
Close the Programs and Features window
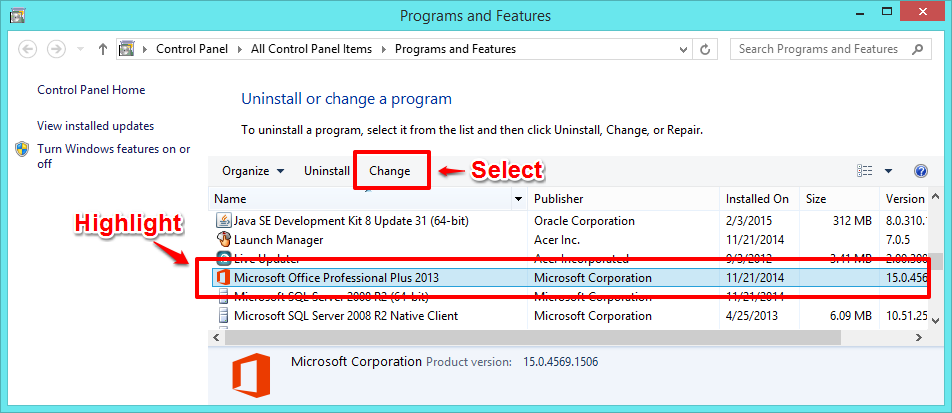(923, 12)
